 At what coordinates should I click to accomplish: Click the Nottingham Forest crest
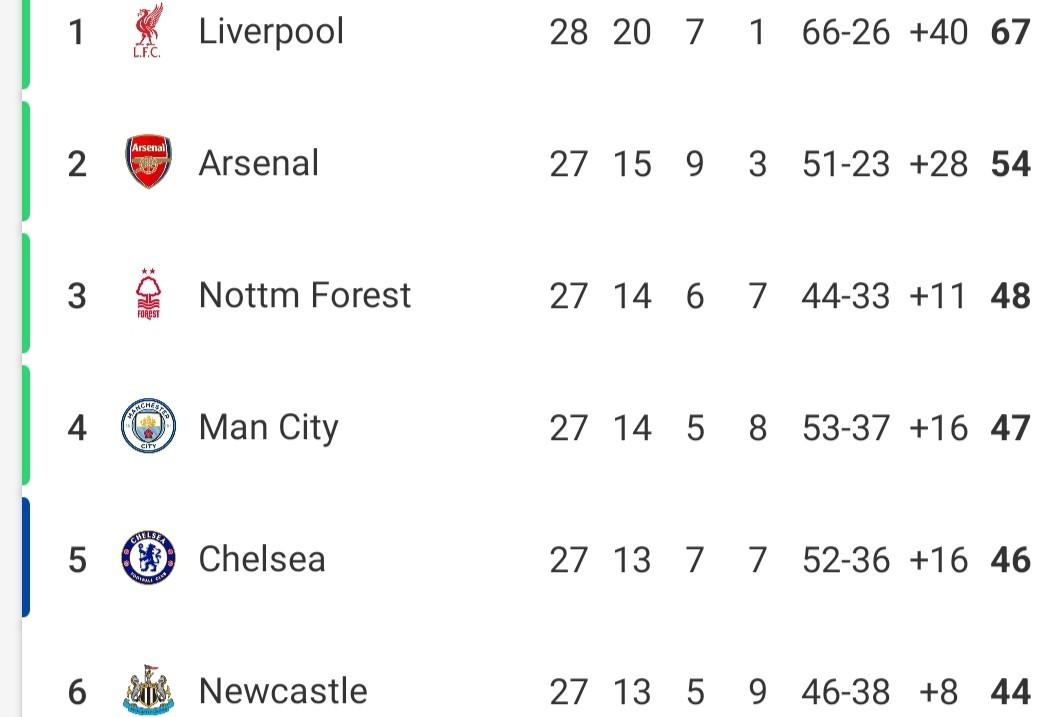click(x=148, y=293)
